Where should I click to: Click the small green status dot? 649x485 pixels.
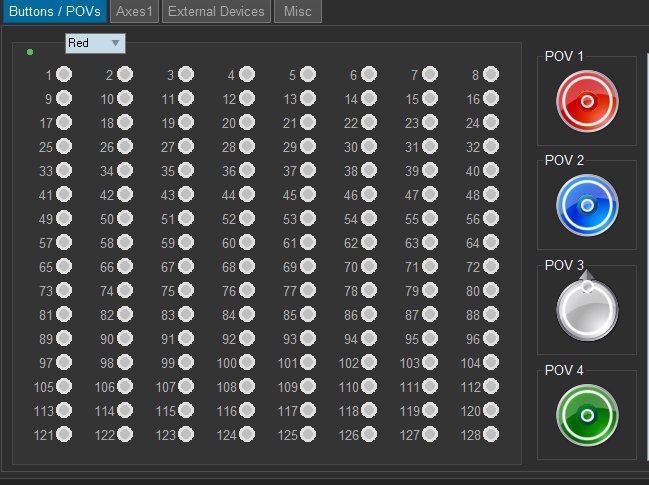pyautogui.click(x=30, y=51)
